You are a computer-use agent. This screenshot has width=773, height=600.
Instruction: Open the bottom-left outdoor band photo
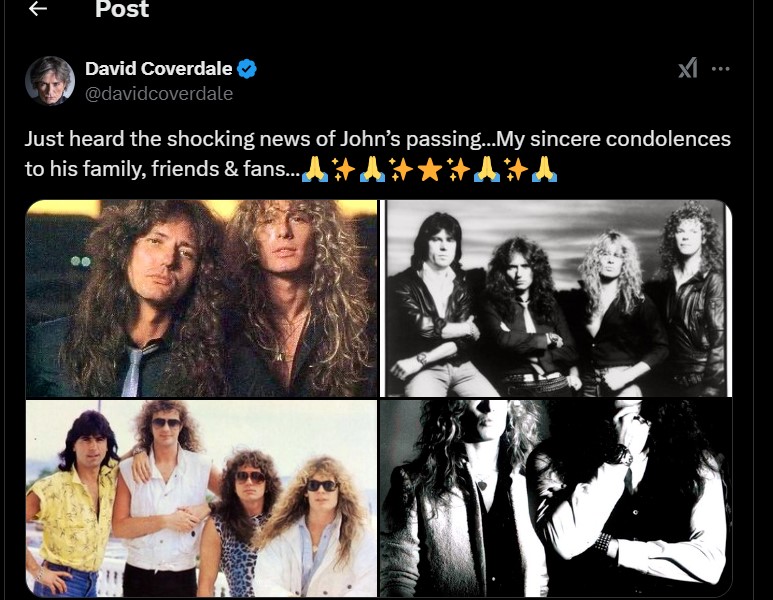(201, 498)
